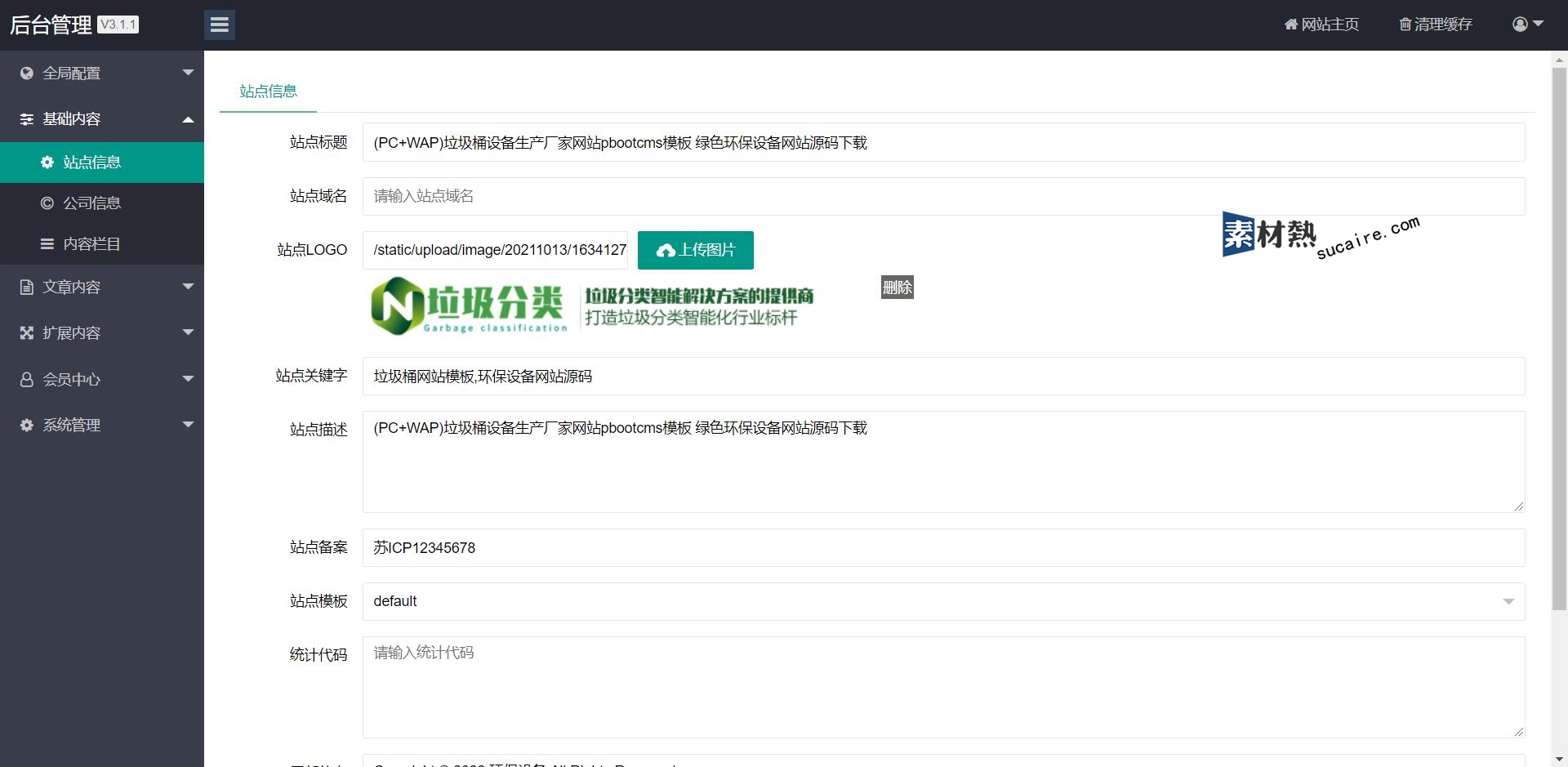Screen dimensions: 1568x767
Task: Click the 站点LOGO path input field
Action: click(x=495, y=250)
